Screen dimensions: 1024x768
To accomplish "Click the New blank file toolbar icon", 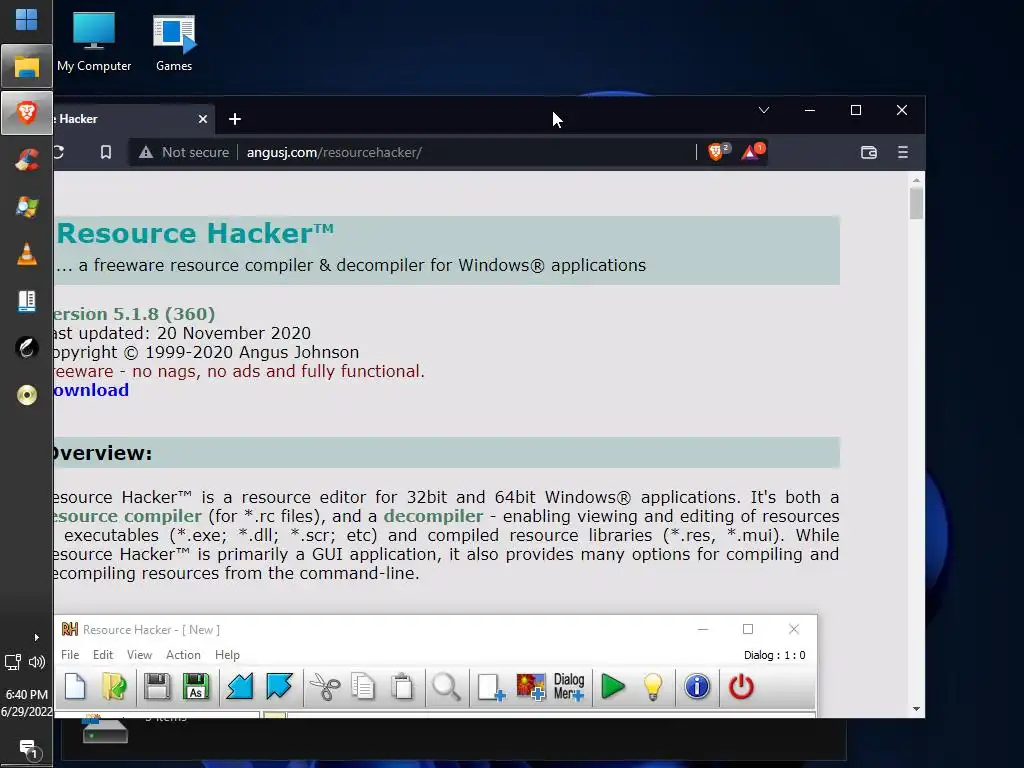I will [75, 686].
